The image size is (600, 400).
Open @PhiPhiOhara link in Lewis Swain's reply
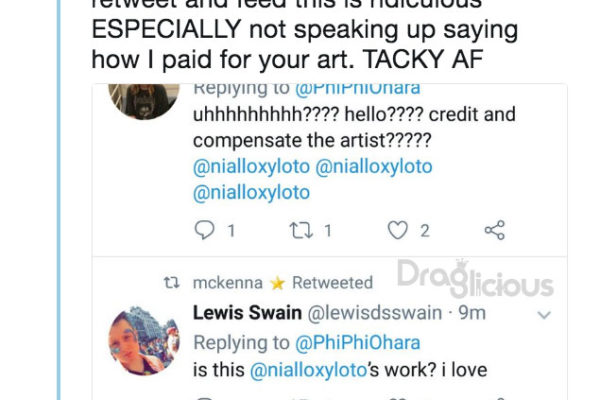[358, 343]
